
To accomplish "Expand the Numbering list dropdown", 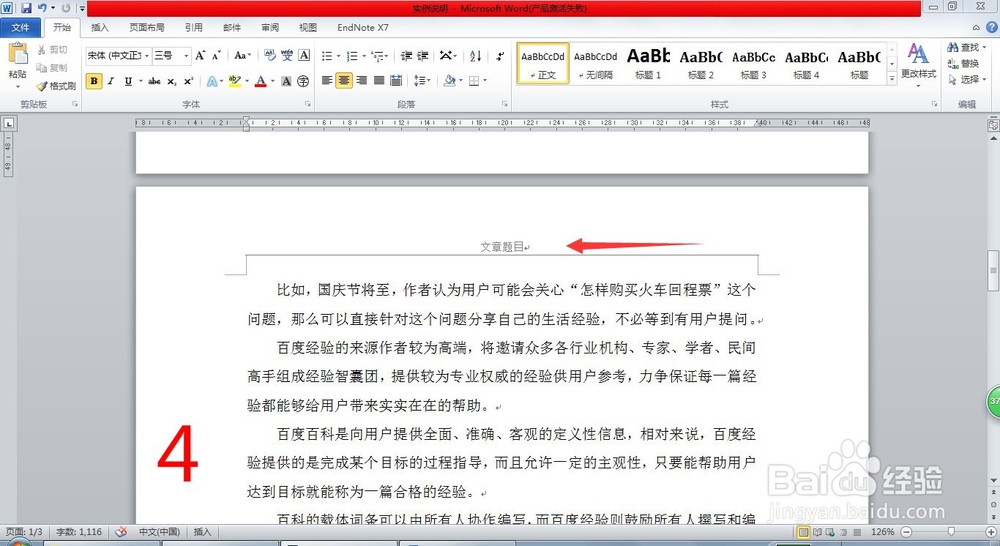I will pyautogui.click(x=364, y=56).
